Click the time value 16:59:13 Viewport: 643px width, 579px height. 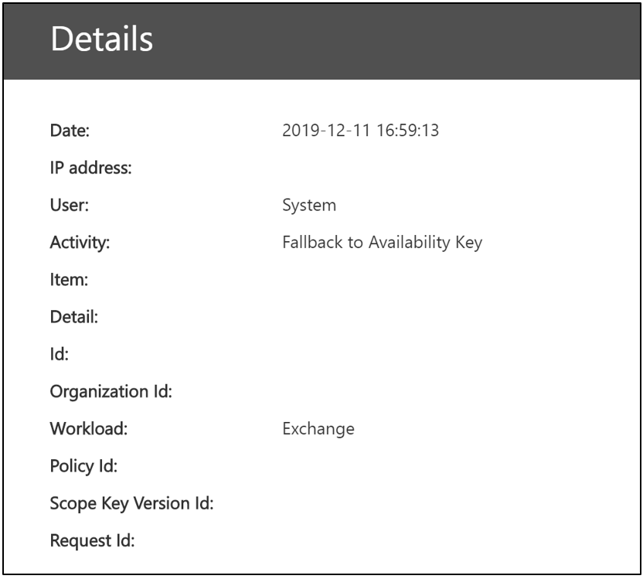[x=408, y=130]
